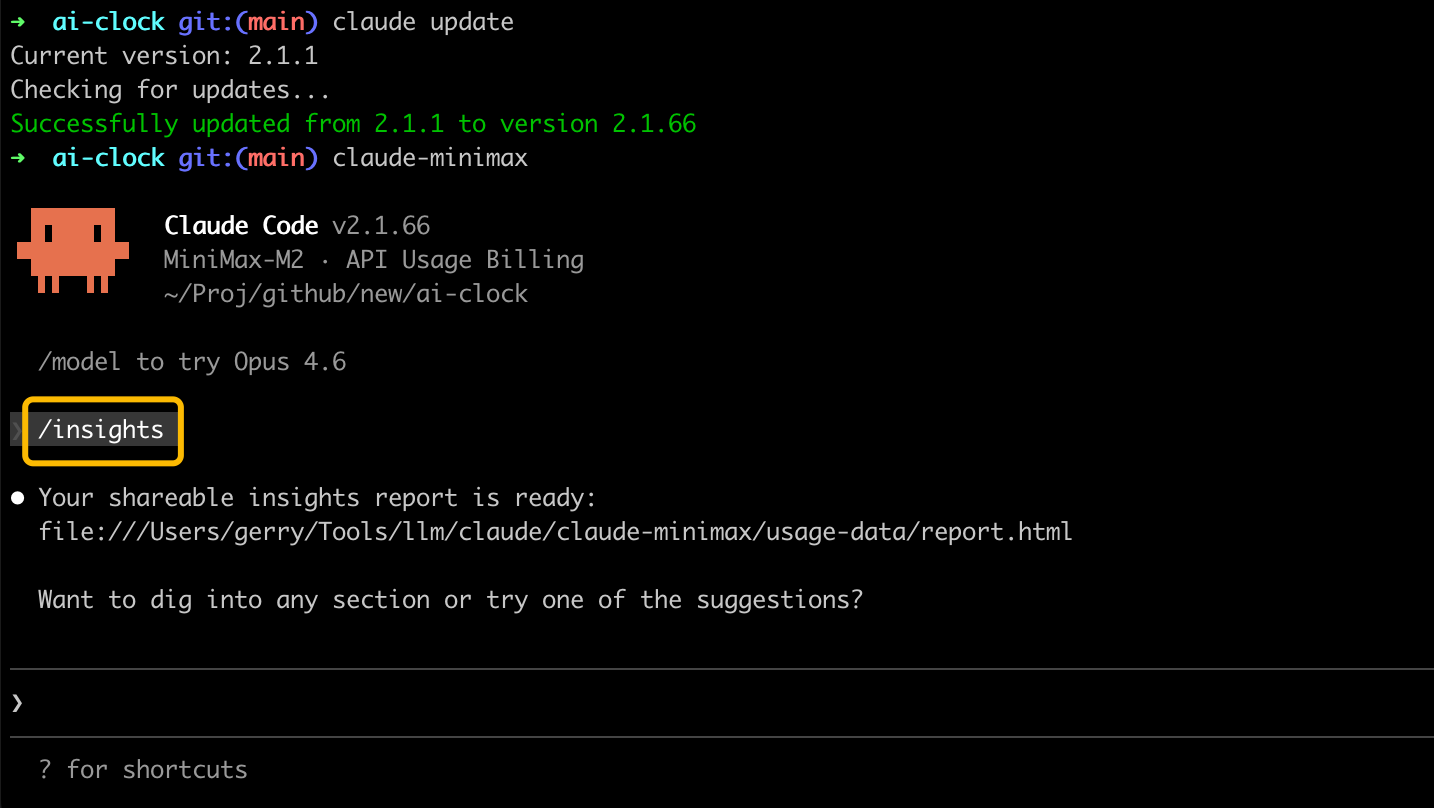Click the "Claude Code" title text
The image size is (1434, 808).
pos(241,226)
